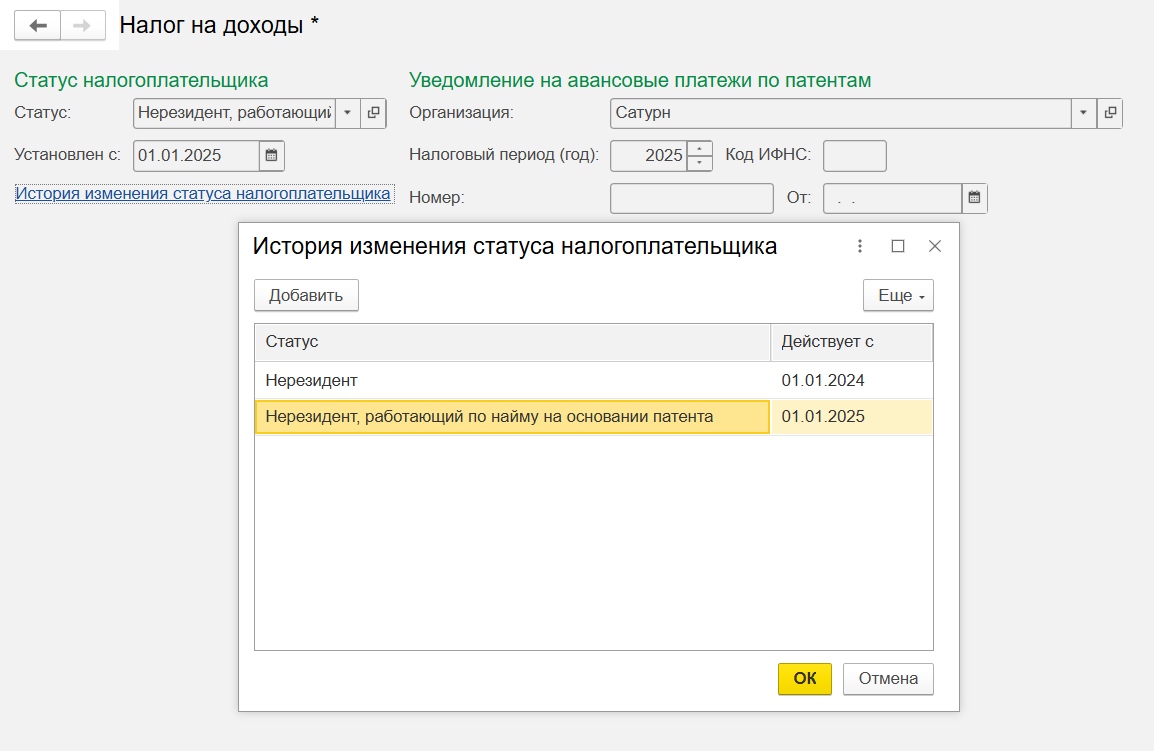Click the Статус input field

point(235,113)
